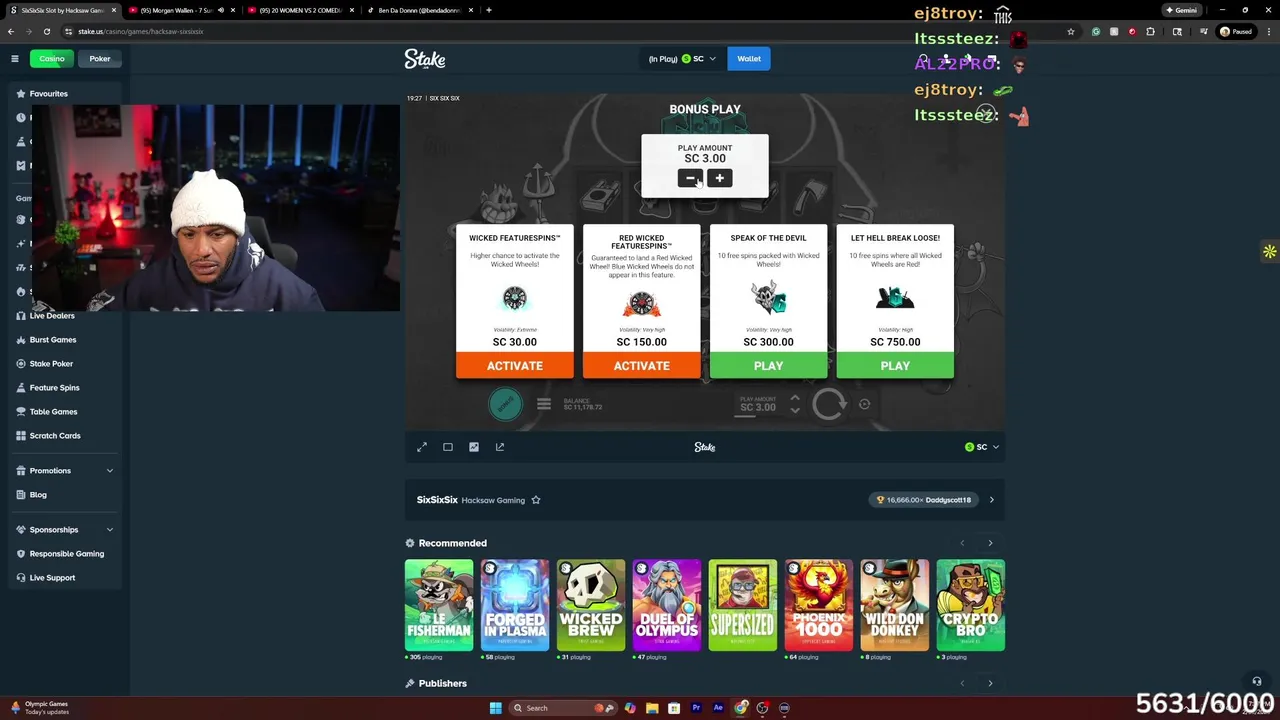The image size is (1280, 720).
Task: Show previous Recommended games with left arrow
Action: tap(962, 543)
